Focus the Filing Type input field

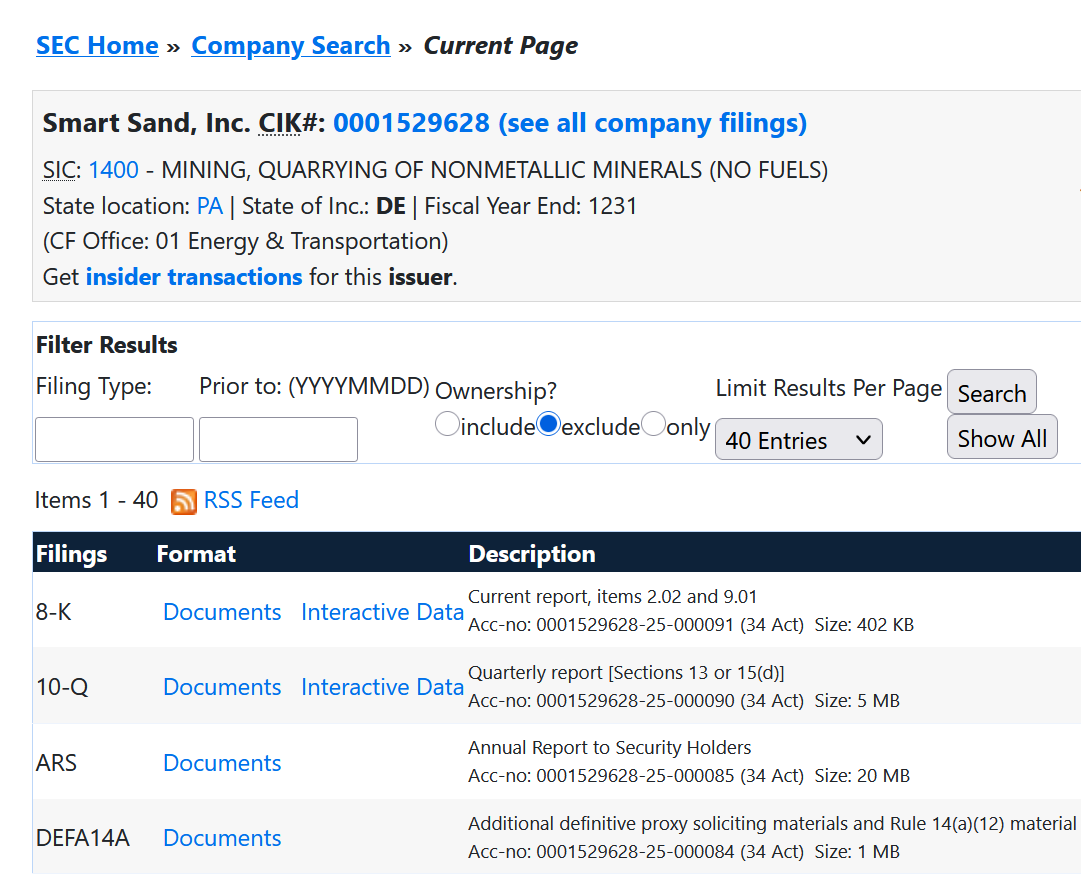tap(114, 439)
